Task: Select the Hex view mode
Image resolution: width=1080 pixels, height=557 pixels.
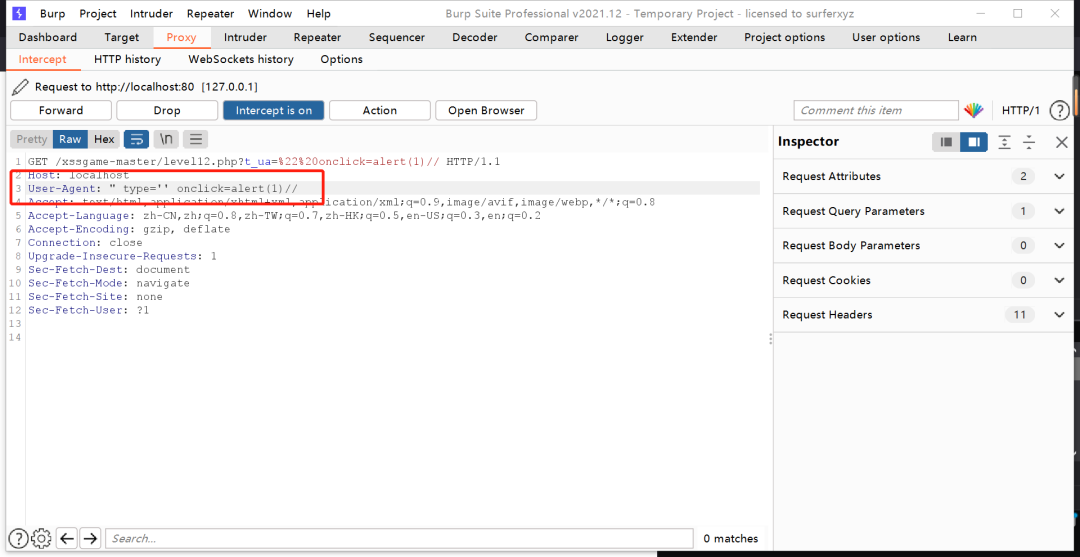Action: tap(104, 139)
